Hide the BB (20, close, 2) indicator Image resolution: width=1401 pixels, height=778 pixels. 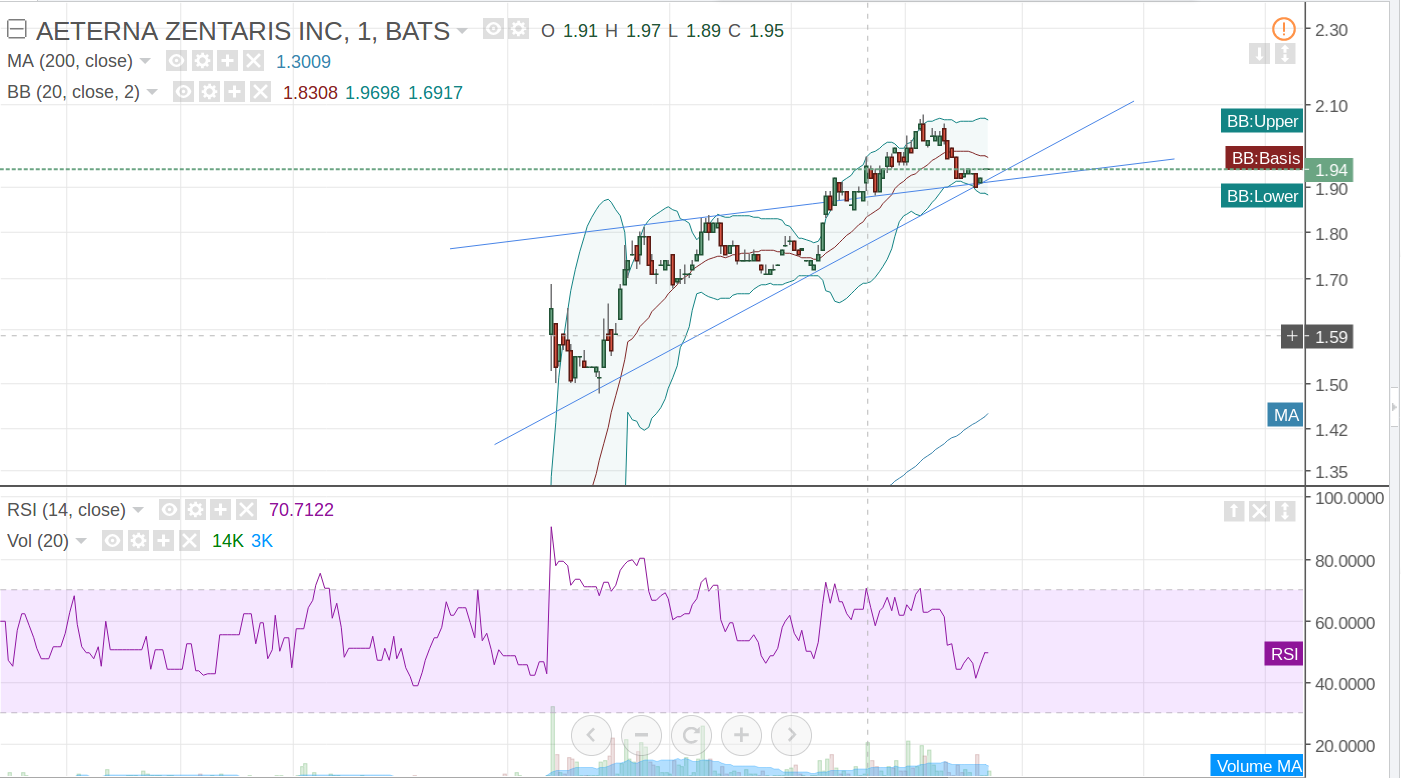pos(183,92)
